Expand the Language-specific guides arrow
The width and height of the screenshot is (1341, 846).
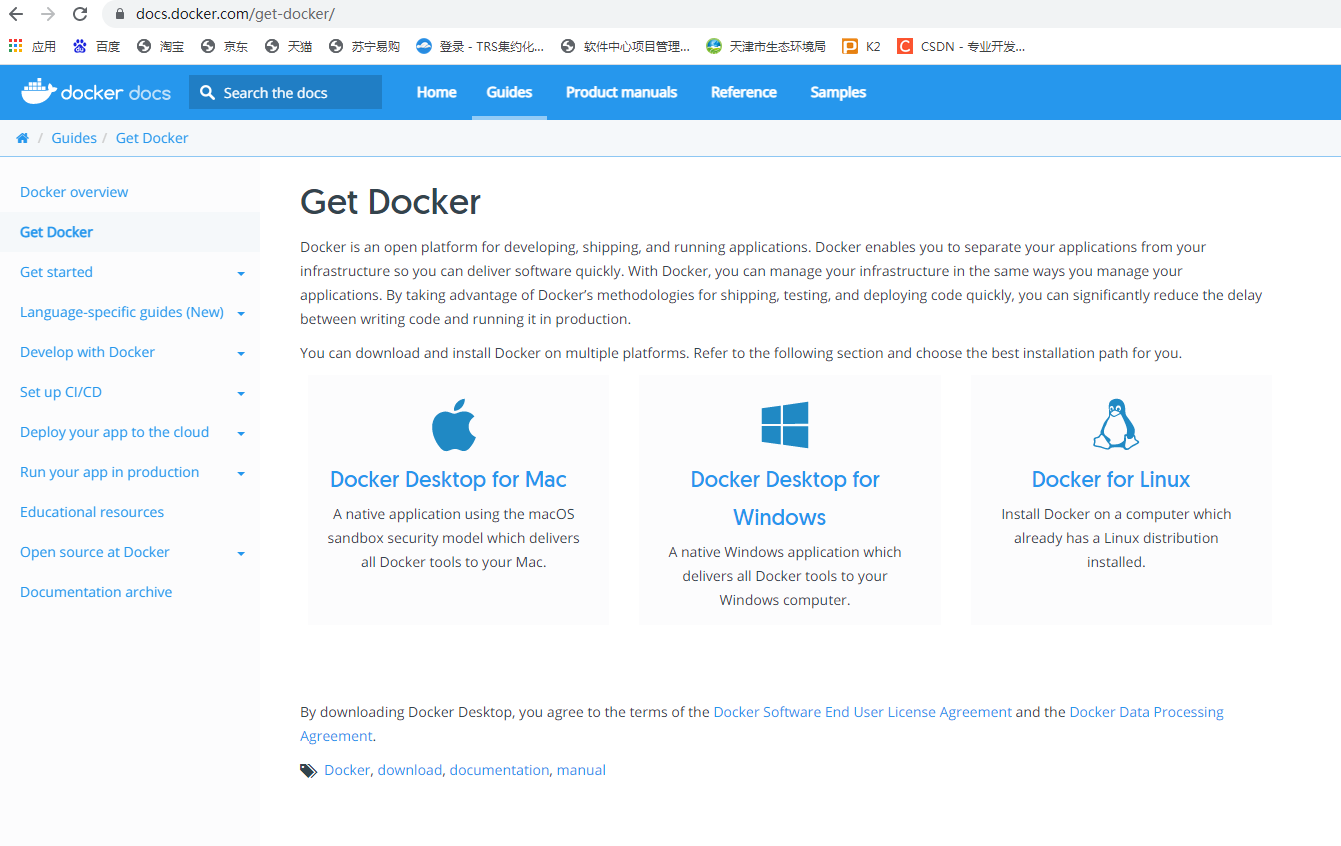241,313
